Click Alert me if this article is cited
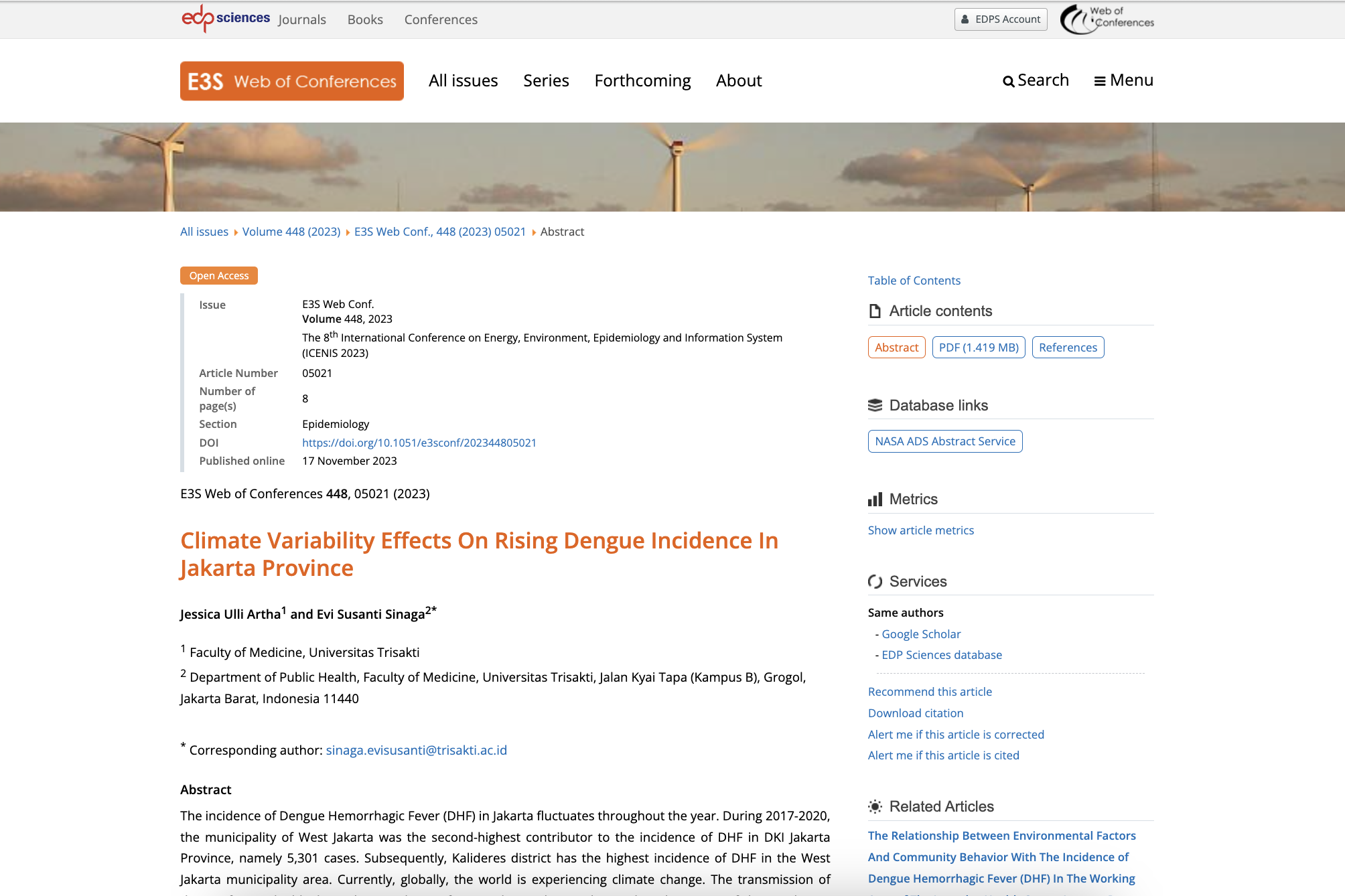This screenshot has width=1345, height=896. (944, 755)
